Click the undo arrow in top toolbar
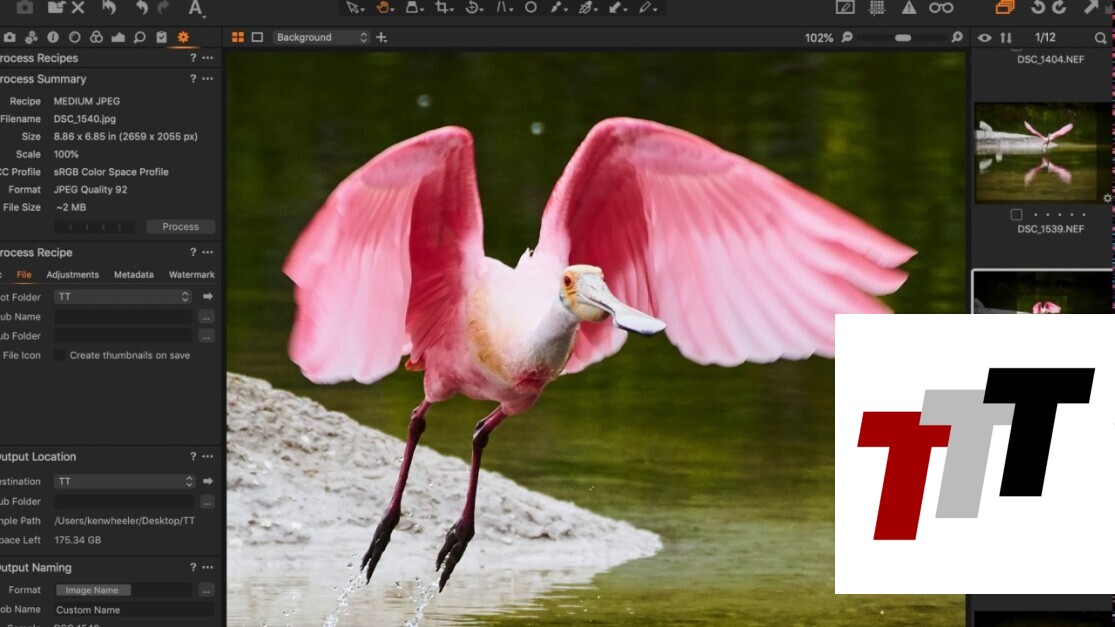 (x=141, y=8)
